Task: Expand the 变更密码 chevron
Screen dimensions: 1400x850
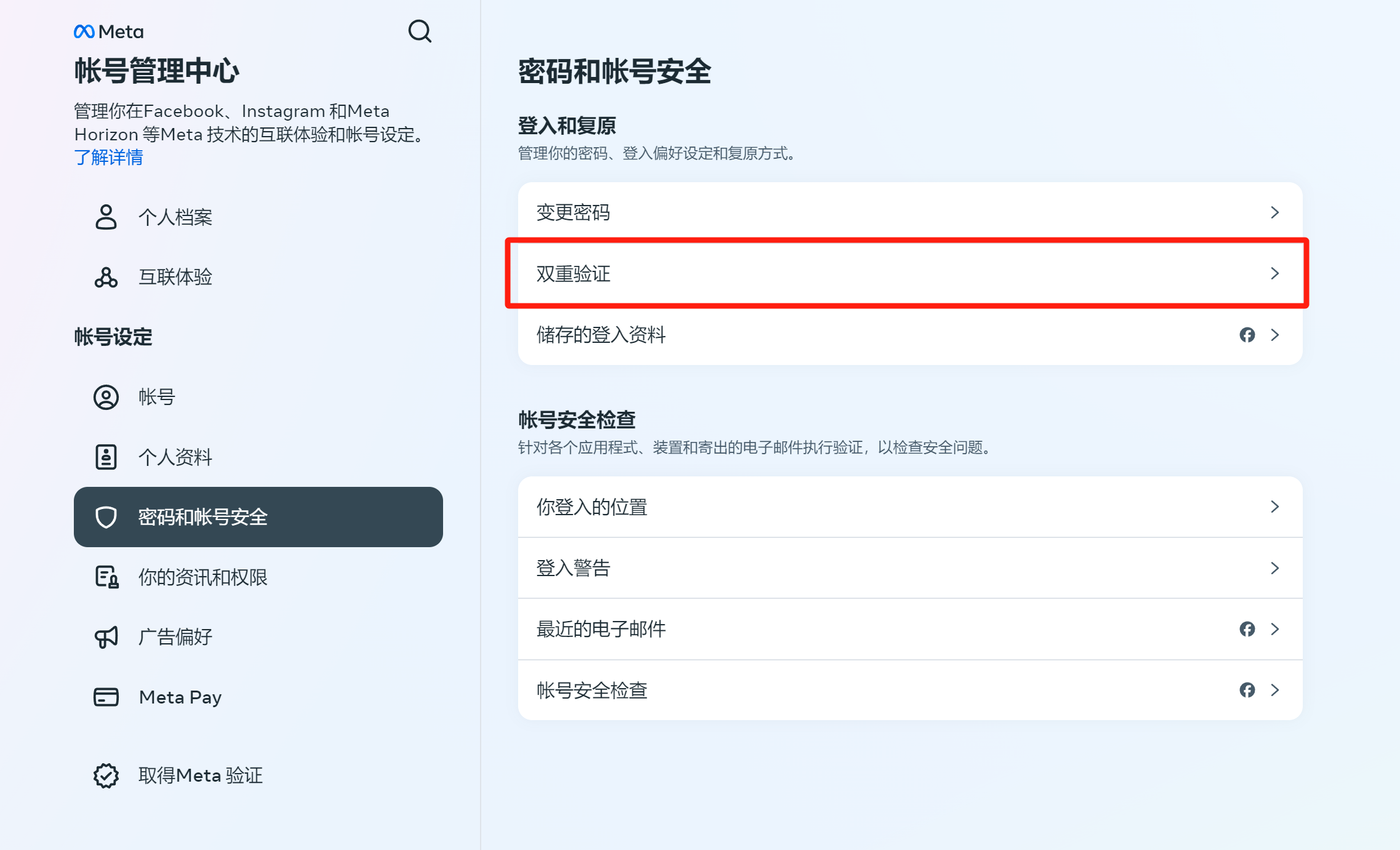Action: 1274,212
